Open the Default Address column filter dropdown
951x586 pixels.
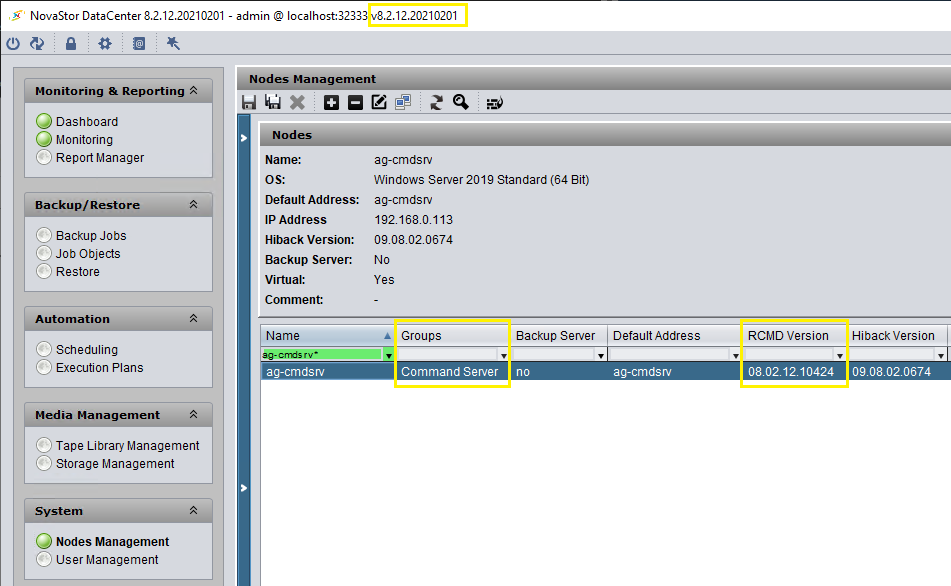point(735,355)
